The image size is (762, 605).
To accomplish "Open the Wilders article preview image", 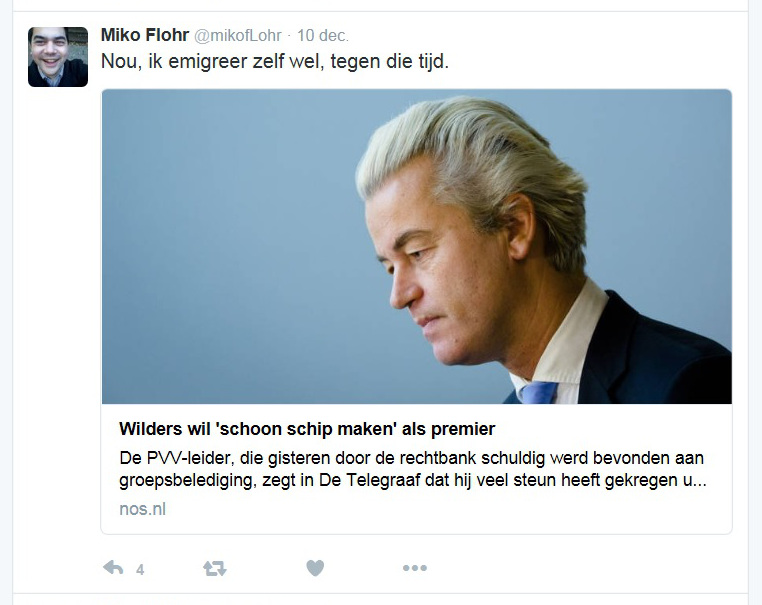I will (x=416, y=246).
